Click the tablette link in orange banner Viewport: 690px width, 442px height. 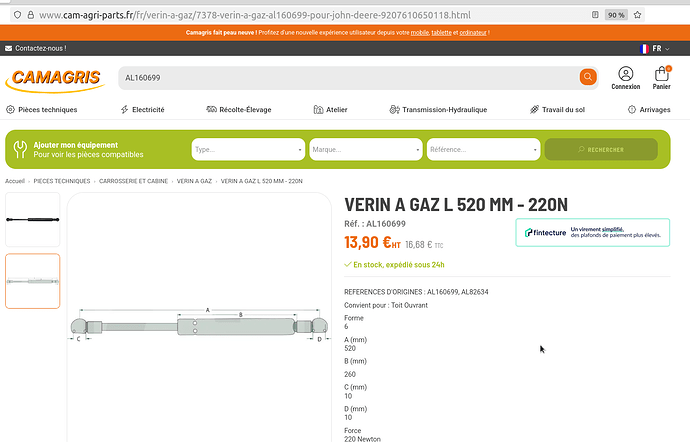(x=441, y=33)
